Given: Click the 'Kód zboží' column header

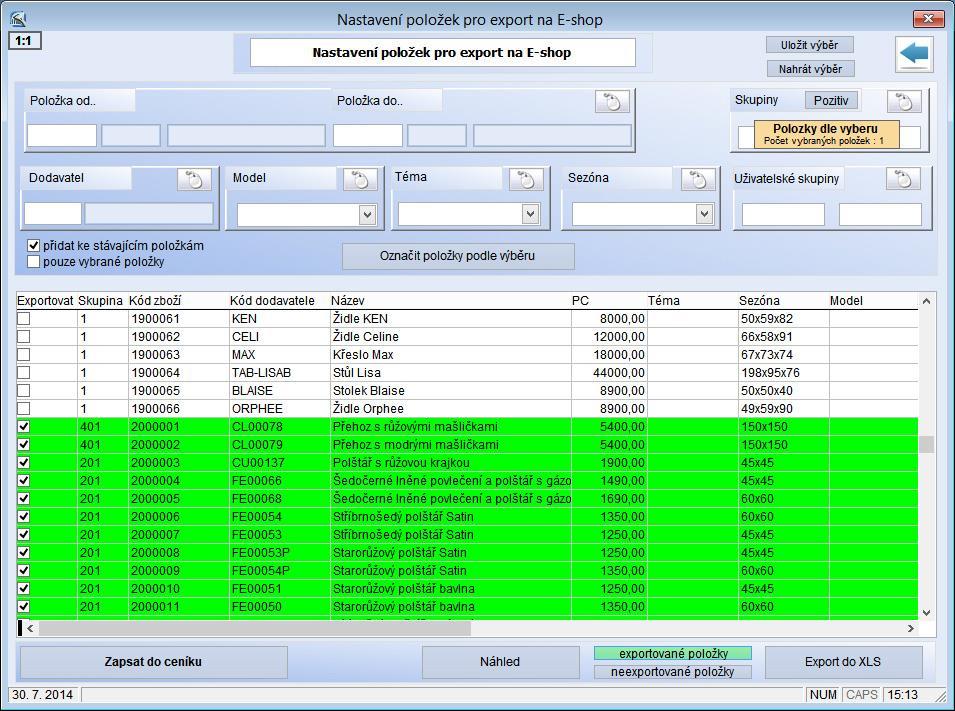Looking at the screenshot, I should click(x=155, y=301).
